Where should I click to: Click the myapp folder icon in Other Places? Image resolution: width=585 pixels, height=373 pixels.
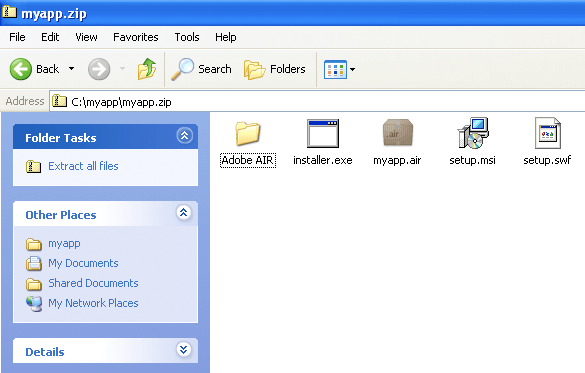click(x=34, y=244)
